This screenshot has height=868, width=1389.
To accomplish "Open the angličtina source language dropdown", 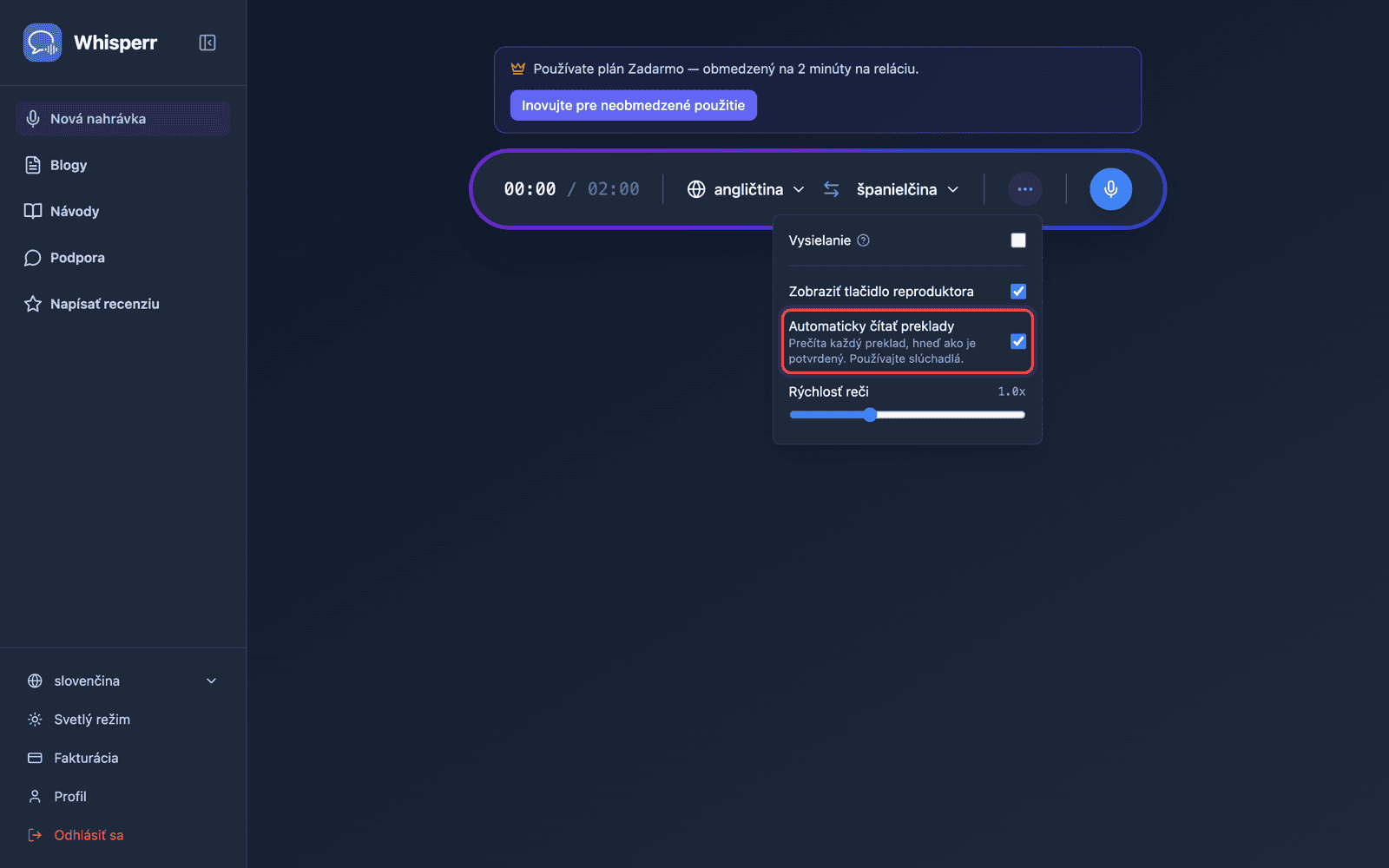I will (746, 189).
